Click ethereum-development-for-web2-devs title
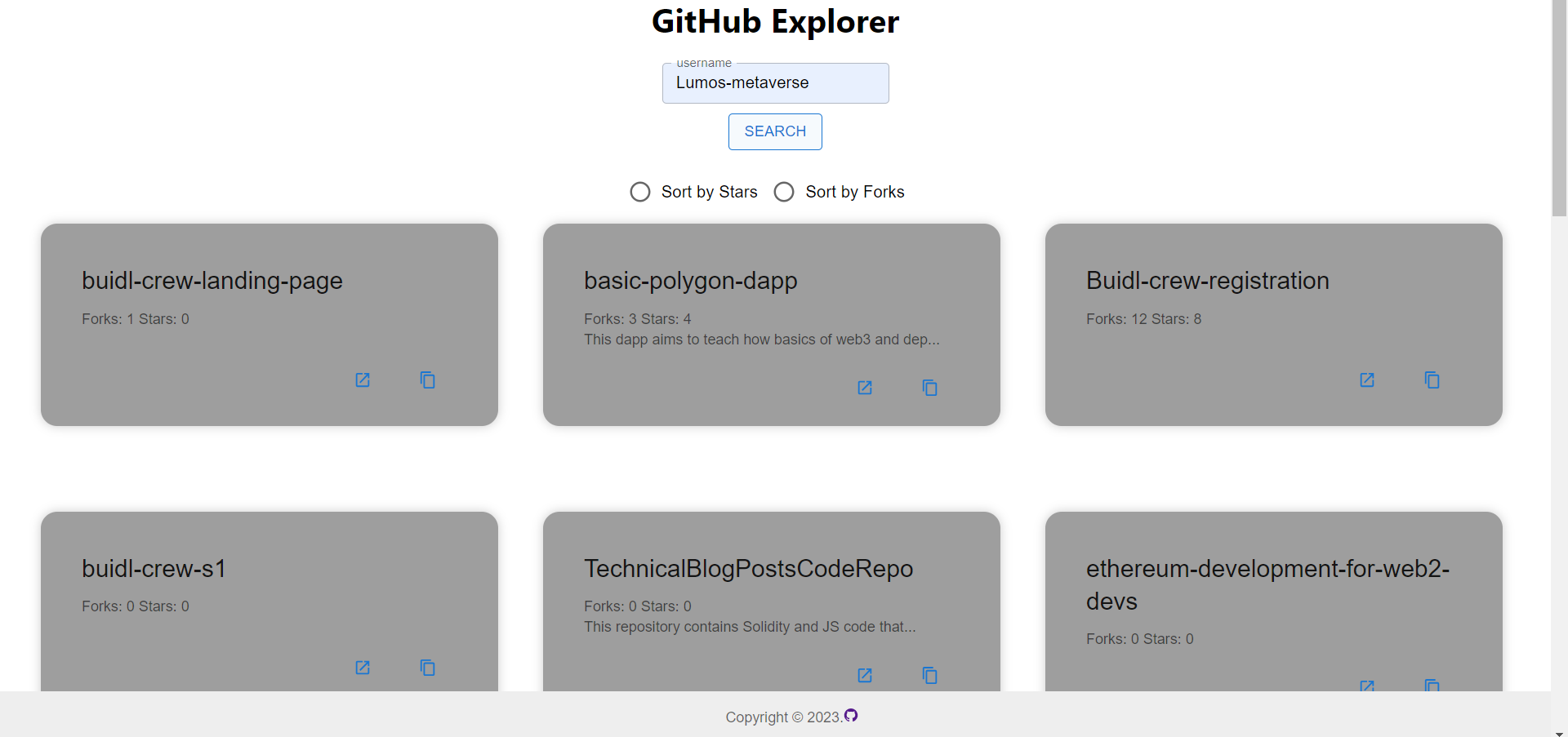Image resolution: width=1568 pixels, height=737 pixels. coord(1268,585)
